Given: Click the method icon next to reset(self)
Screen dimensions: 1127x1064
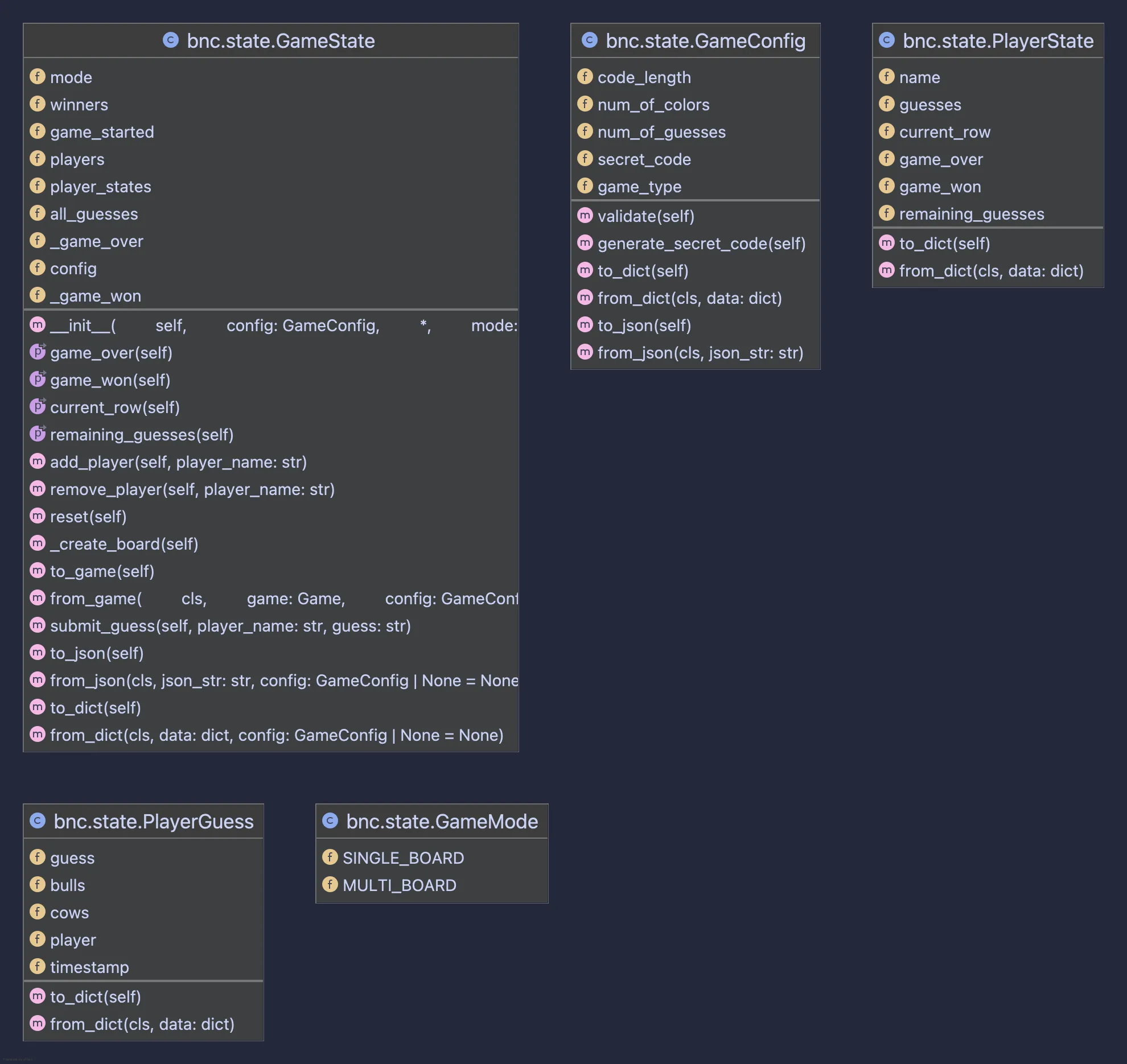Looking at the screenshot, I should pyautogui.click(x=38, y=515).
